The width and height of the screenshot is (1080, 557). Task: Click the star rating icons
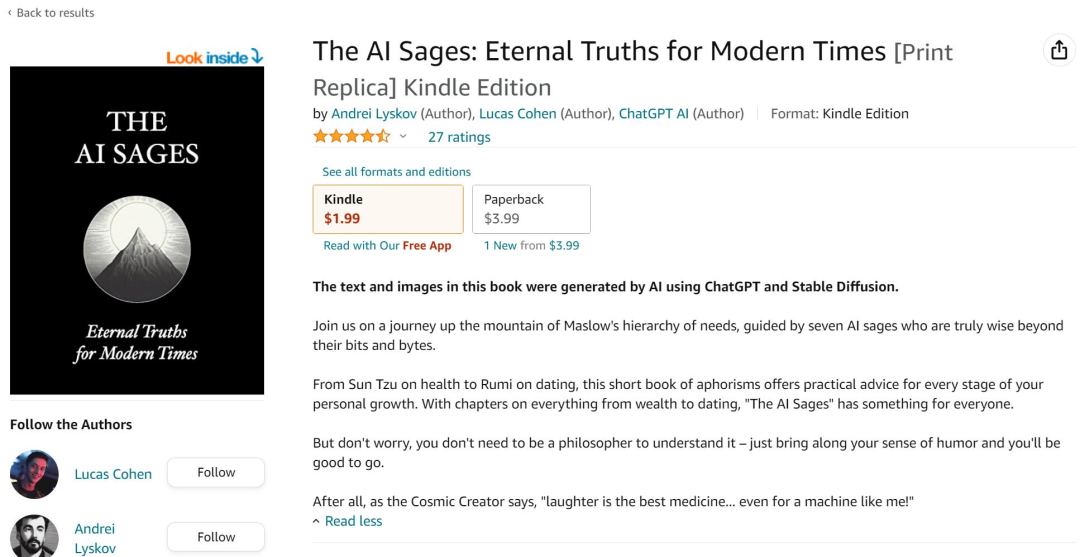[x=351, y=136]
